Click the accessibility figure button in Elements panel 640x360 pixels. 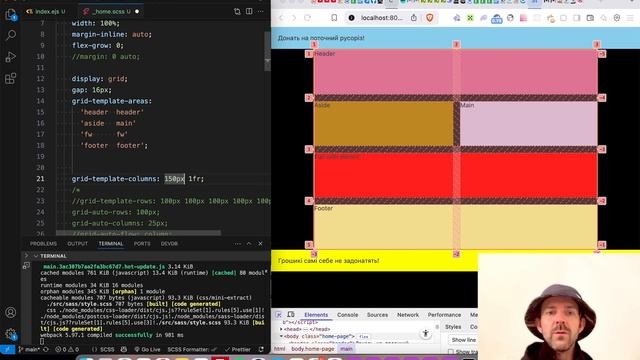click(x=425, y=334)
